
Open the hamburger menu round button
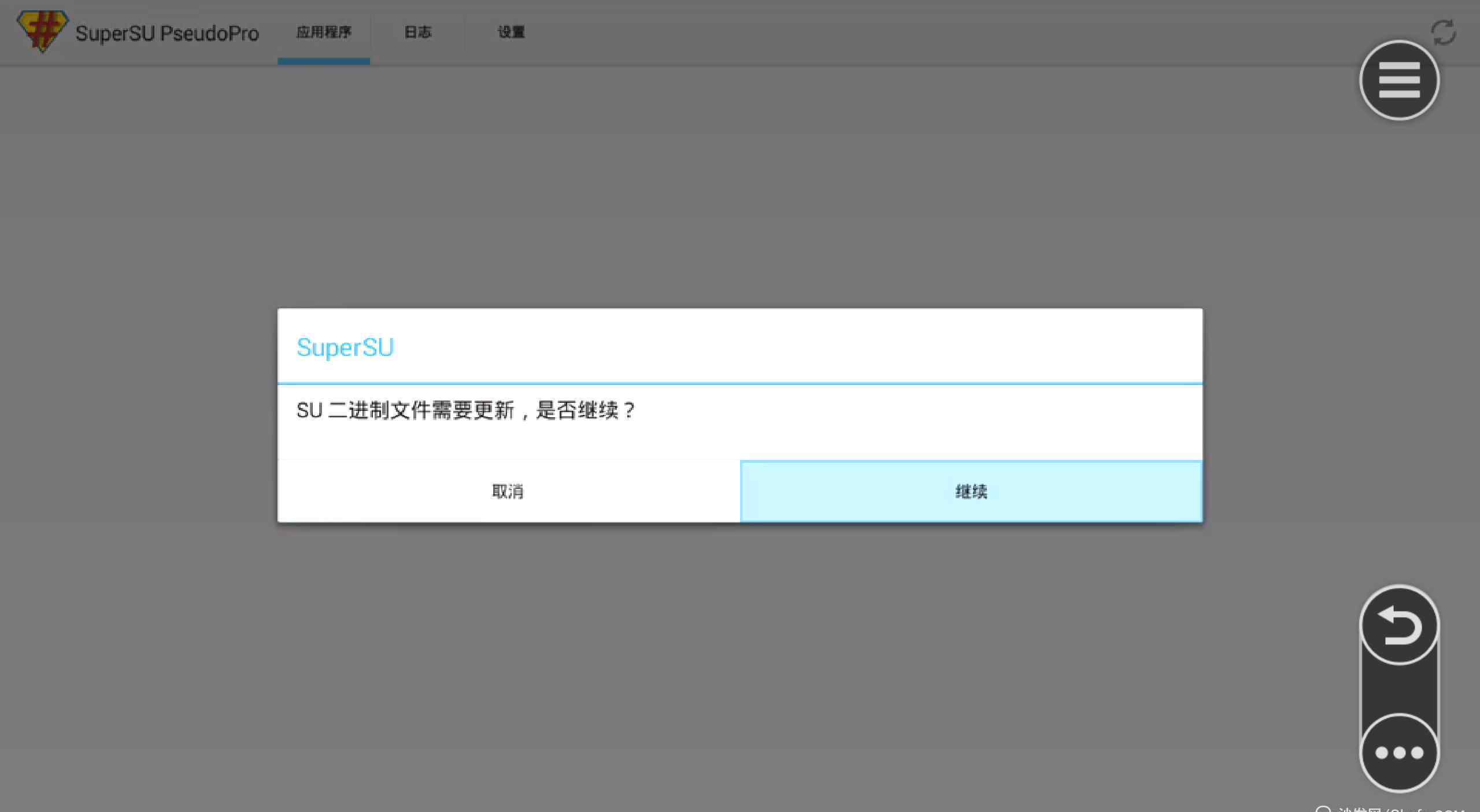click(1399, 80)
